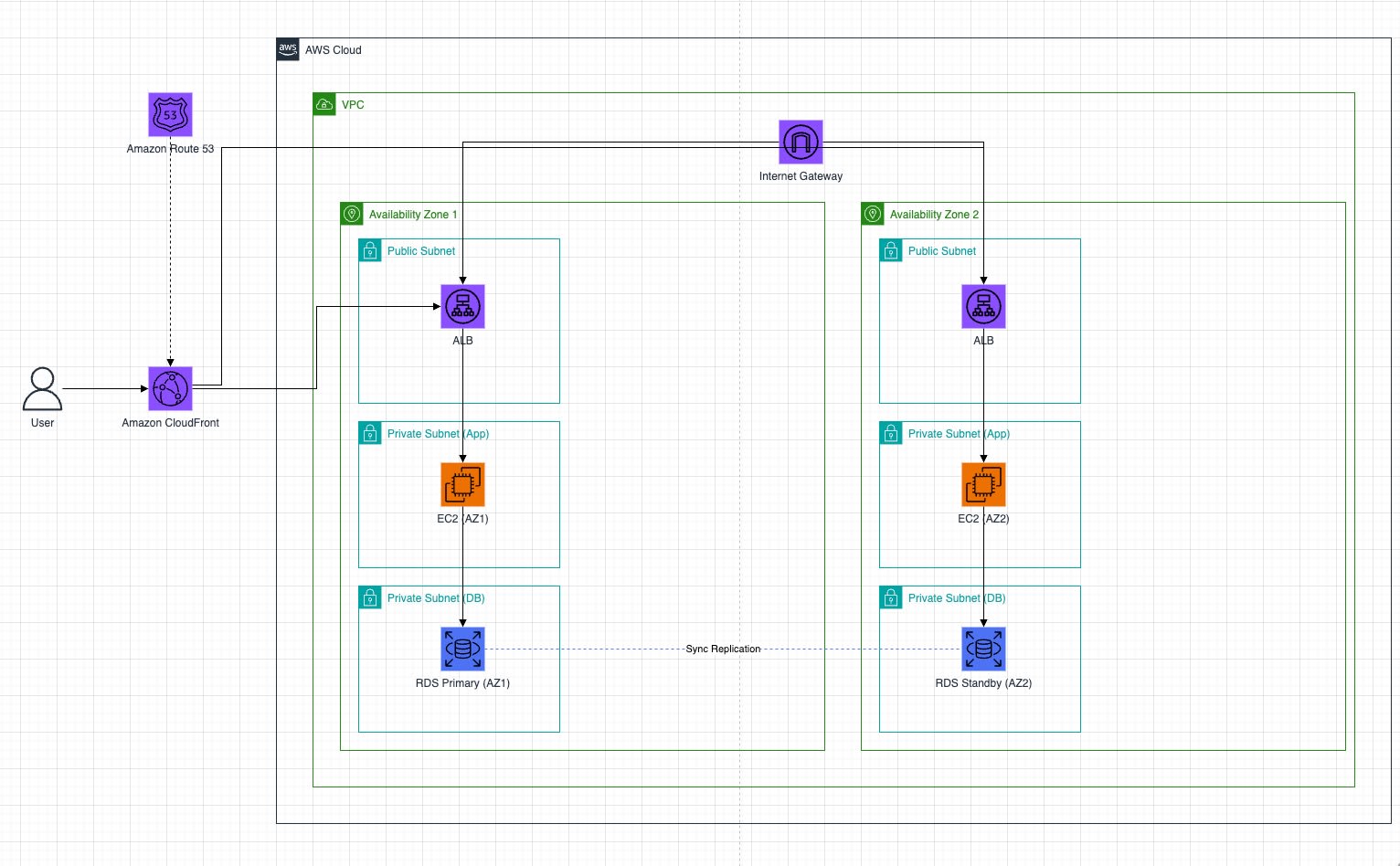Select the Private Subnet (App) lock icon in AZ1

[x=370, y=433]
